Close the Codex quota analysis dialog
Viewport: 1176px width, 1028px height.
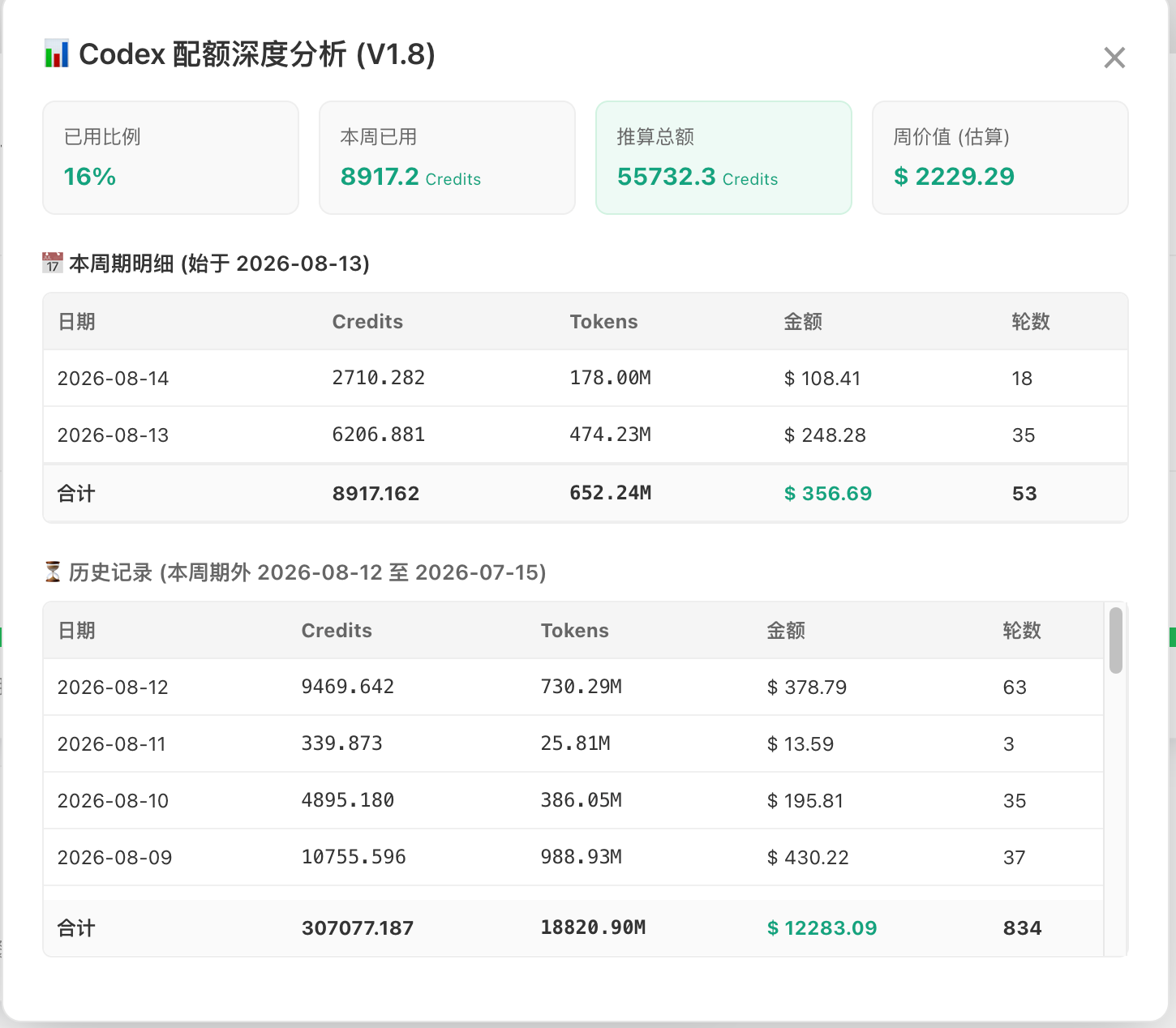(1114, 58)
